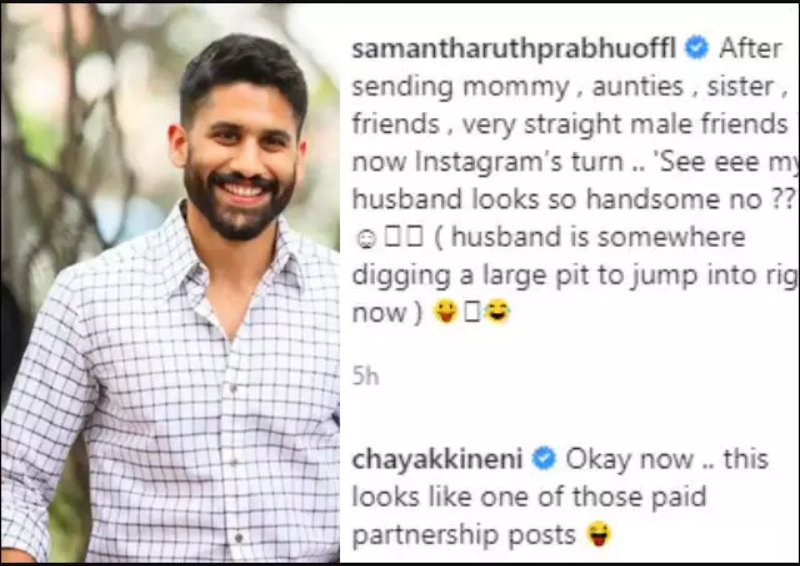
Task: Click first empty box glyph after sad emoji
Action: coord(393,236)
